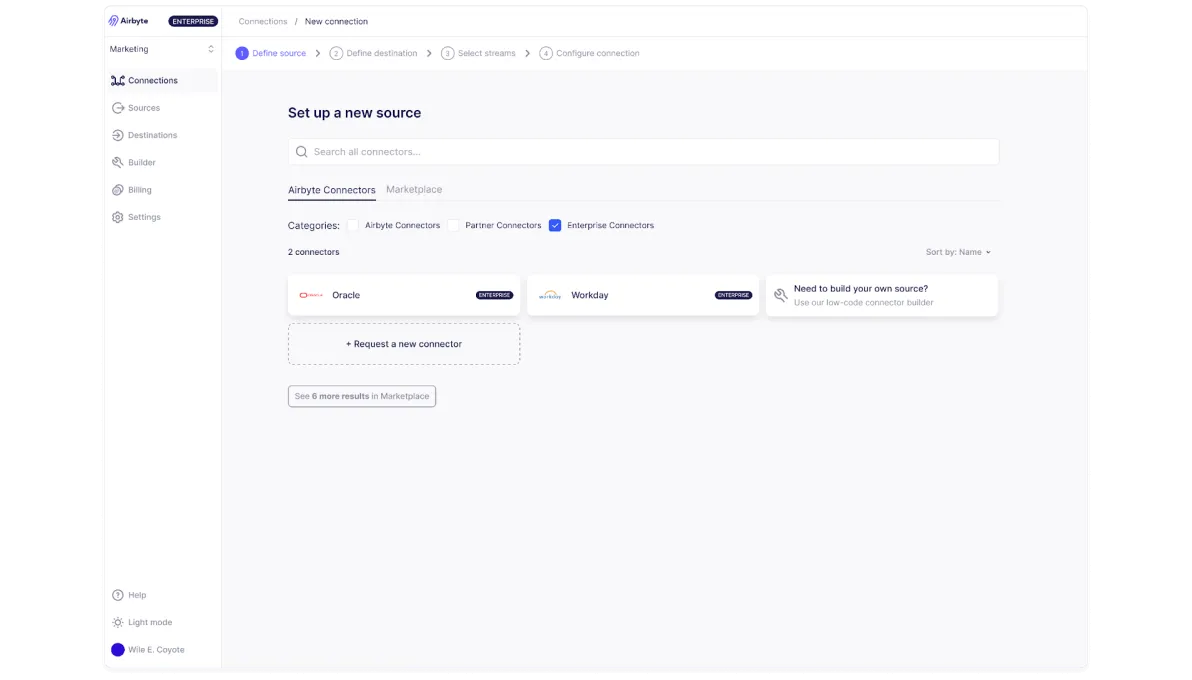Uncheck the Enterprise Connectors checkbox

(555, 226)
